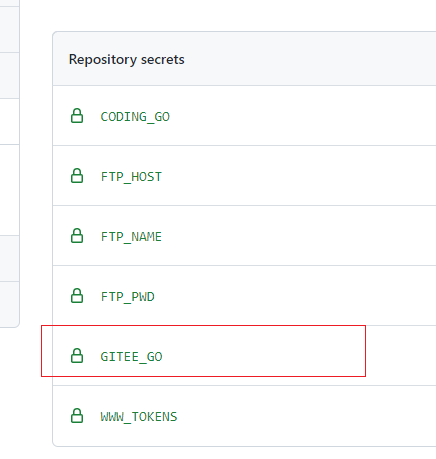Click the lock icon for GITEE_GO

(x=77, y=356)
